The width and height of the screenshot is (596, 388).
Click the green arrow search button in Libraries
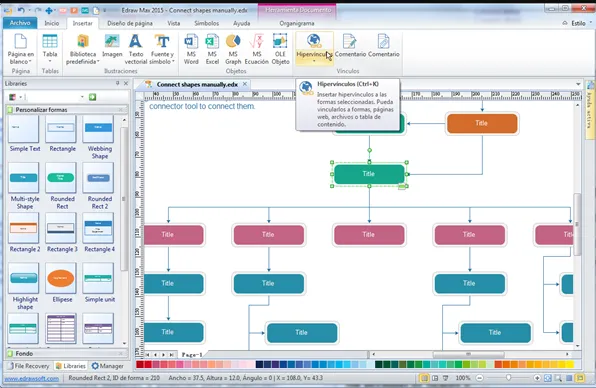click(92, 97)
